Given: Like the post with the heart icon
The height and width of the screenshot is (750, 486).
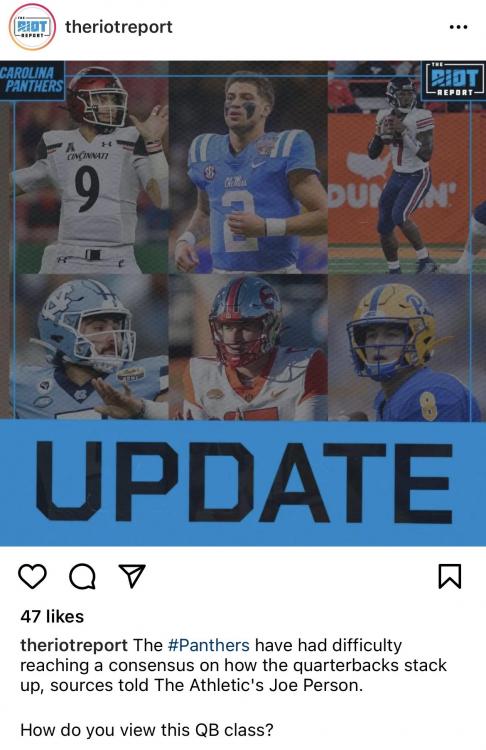Looking at the screenshot, I should coord(32,576).
